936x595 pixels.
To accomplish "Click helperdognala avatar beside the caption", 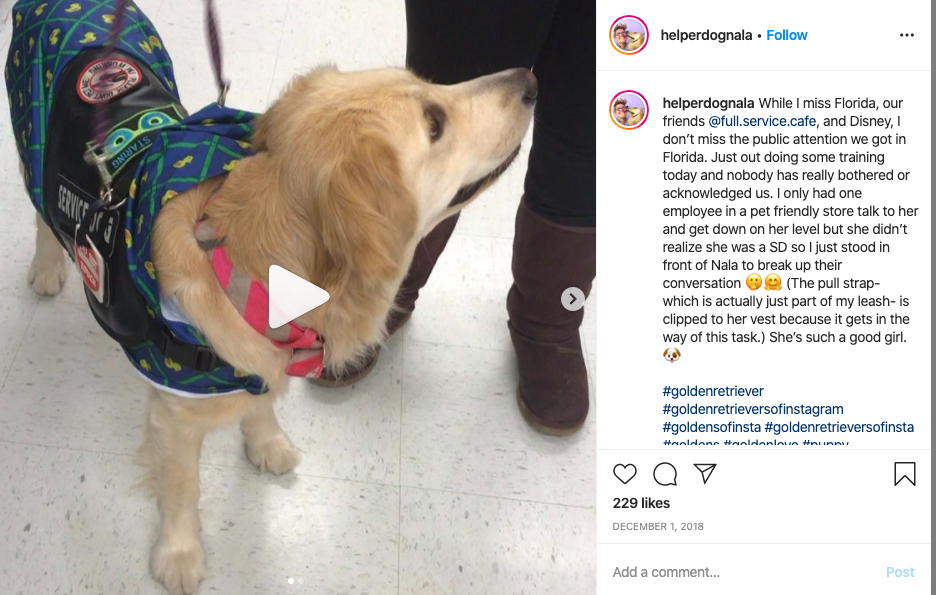I will (x=629, y=110).
